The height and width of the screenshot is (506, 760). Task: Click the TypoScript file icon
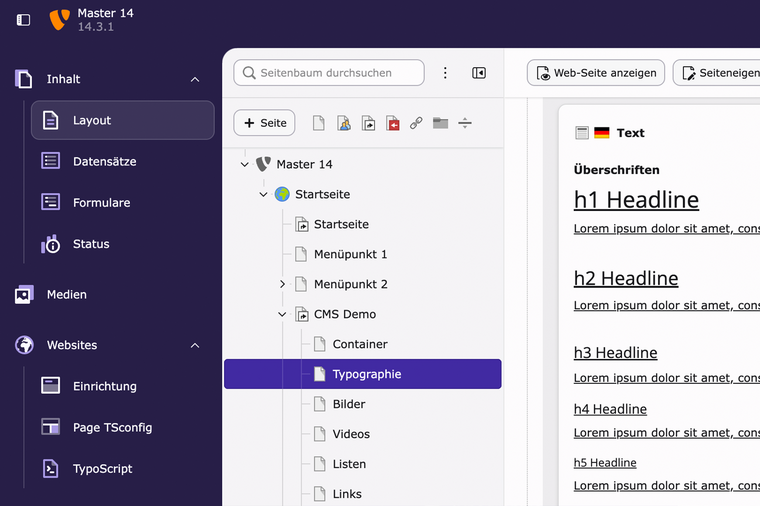click(50, 469)
